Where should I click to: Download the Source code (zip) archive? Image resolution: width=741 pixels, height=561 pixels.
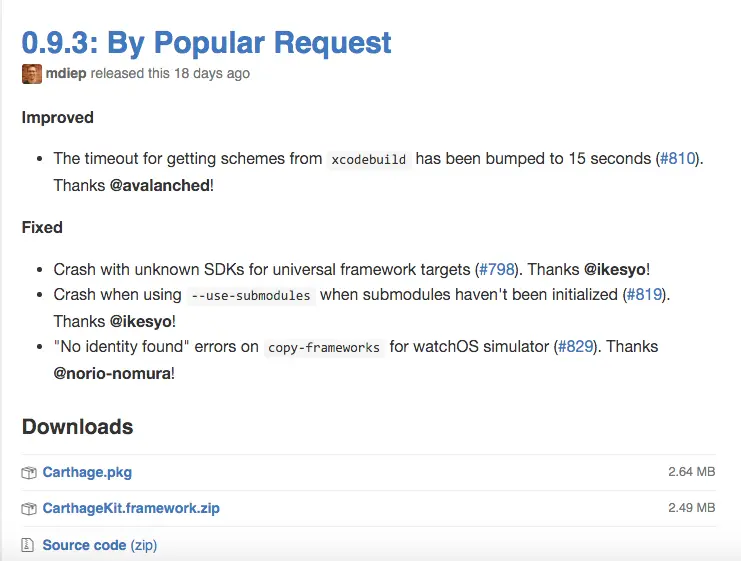99,546
